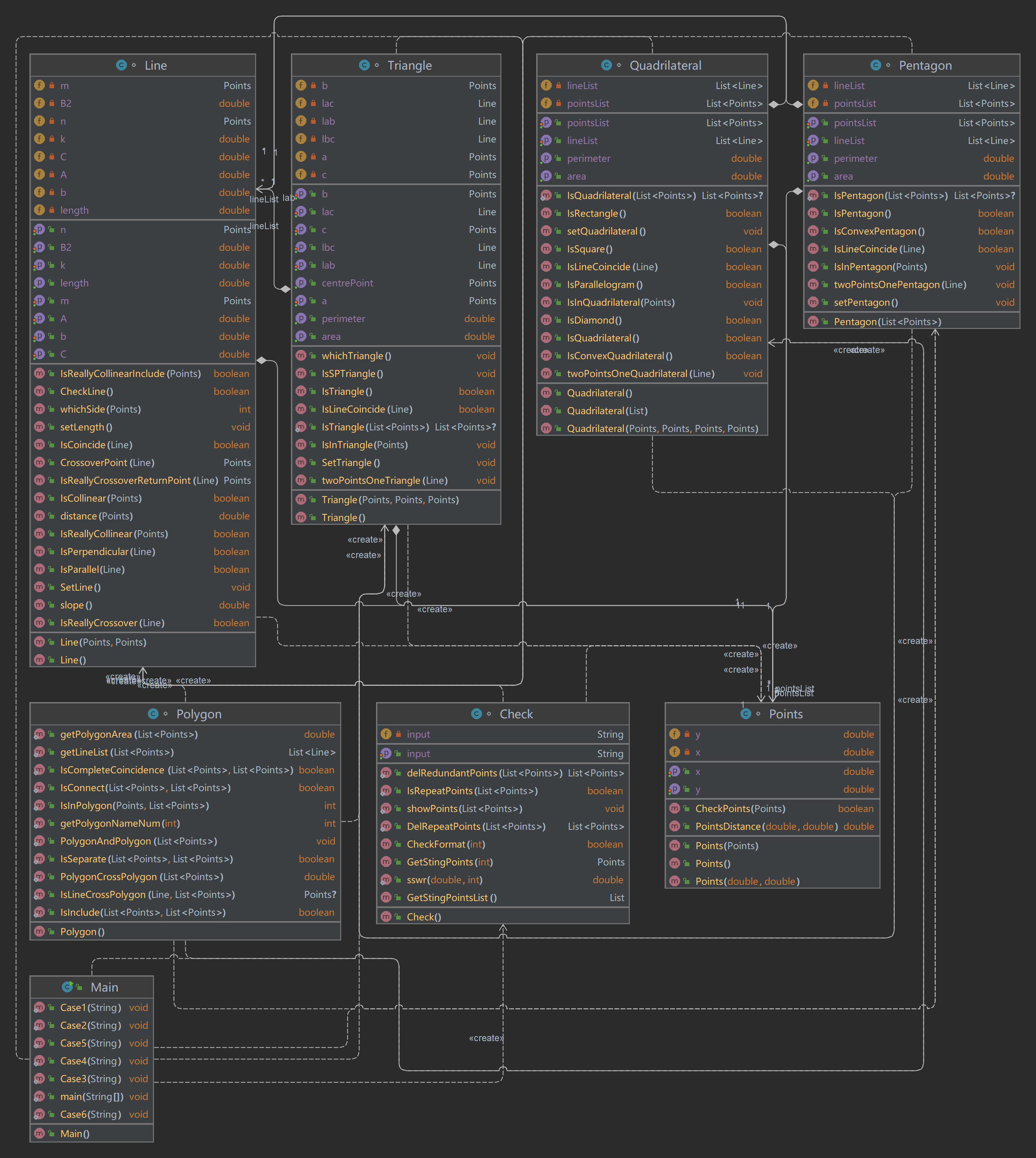Click Triangle(Points, Points, Points) constructor
The width and height of the screenshot is (1036, 1158).
pos(396,499)
